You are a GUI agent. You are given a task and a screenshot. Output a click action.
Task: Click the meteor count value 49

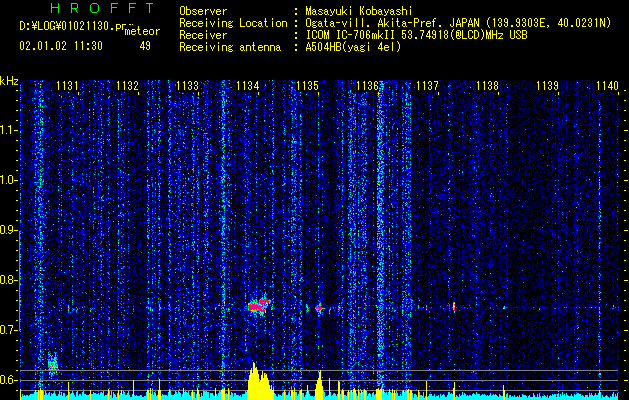tap(145, 46)
